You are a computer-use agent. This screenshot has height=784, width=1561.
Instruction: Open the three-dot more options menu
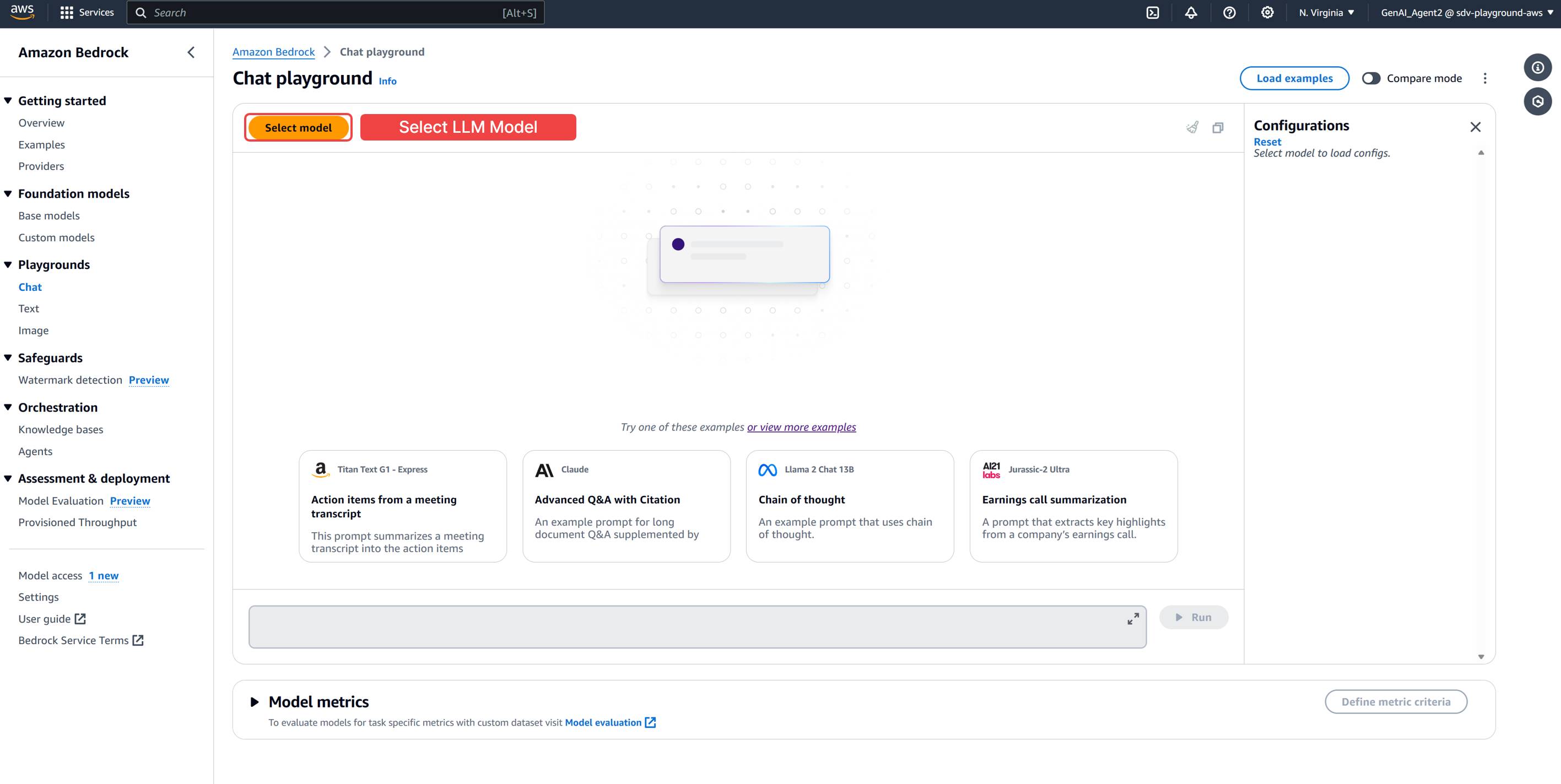1484,78
